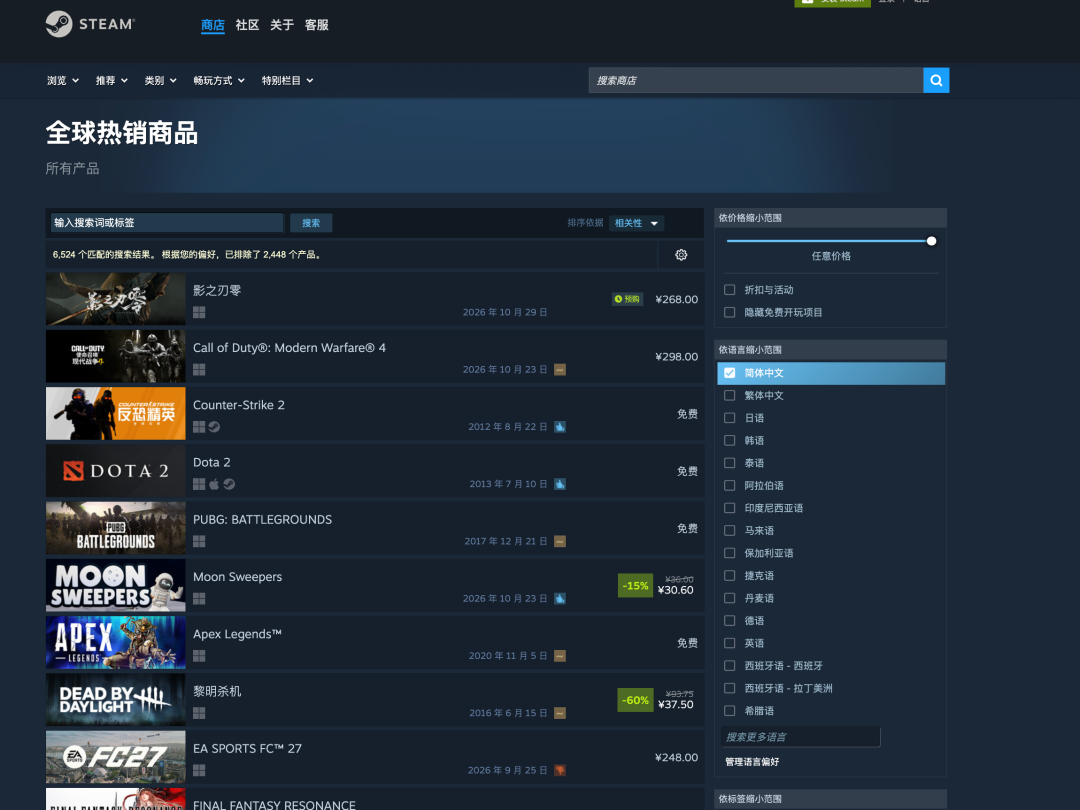The width and height of the screenshot is (1080, 810).
Task: Check 德语 language filter
Action: pos(729,621)
